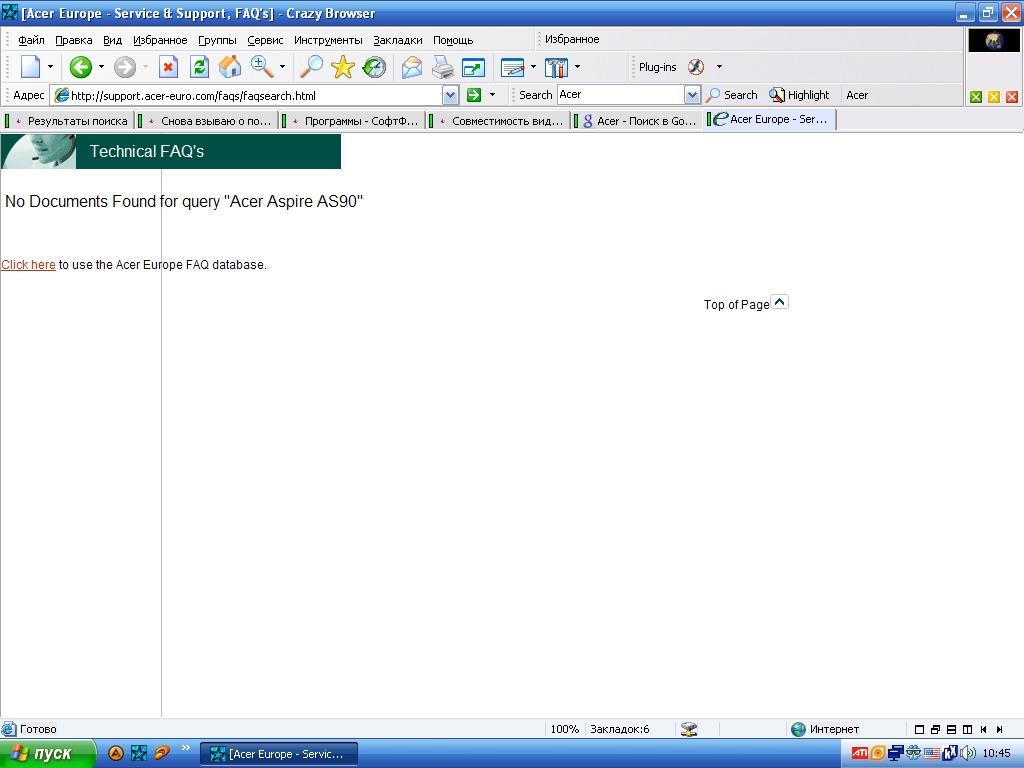Expand the Search box dropdown list

[692, 95]
